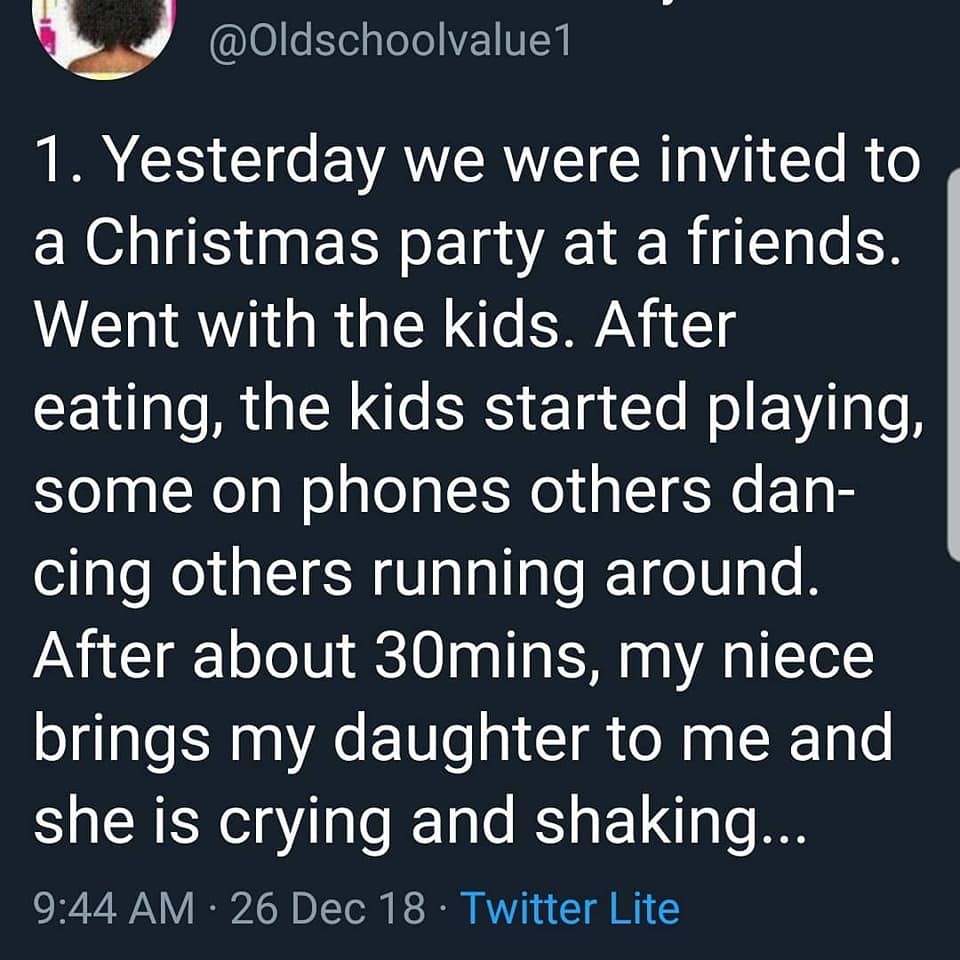Click the 26 Dec 18 date
Viewport: 960px width, 960px height.
pyautogui.click(x=328, y=908)
